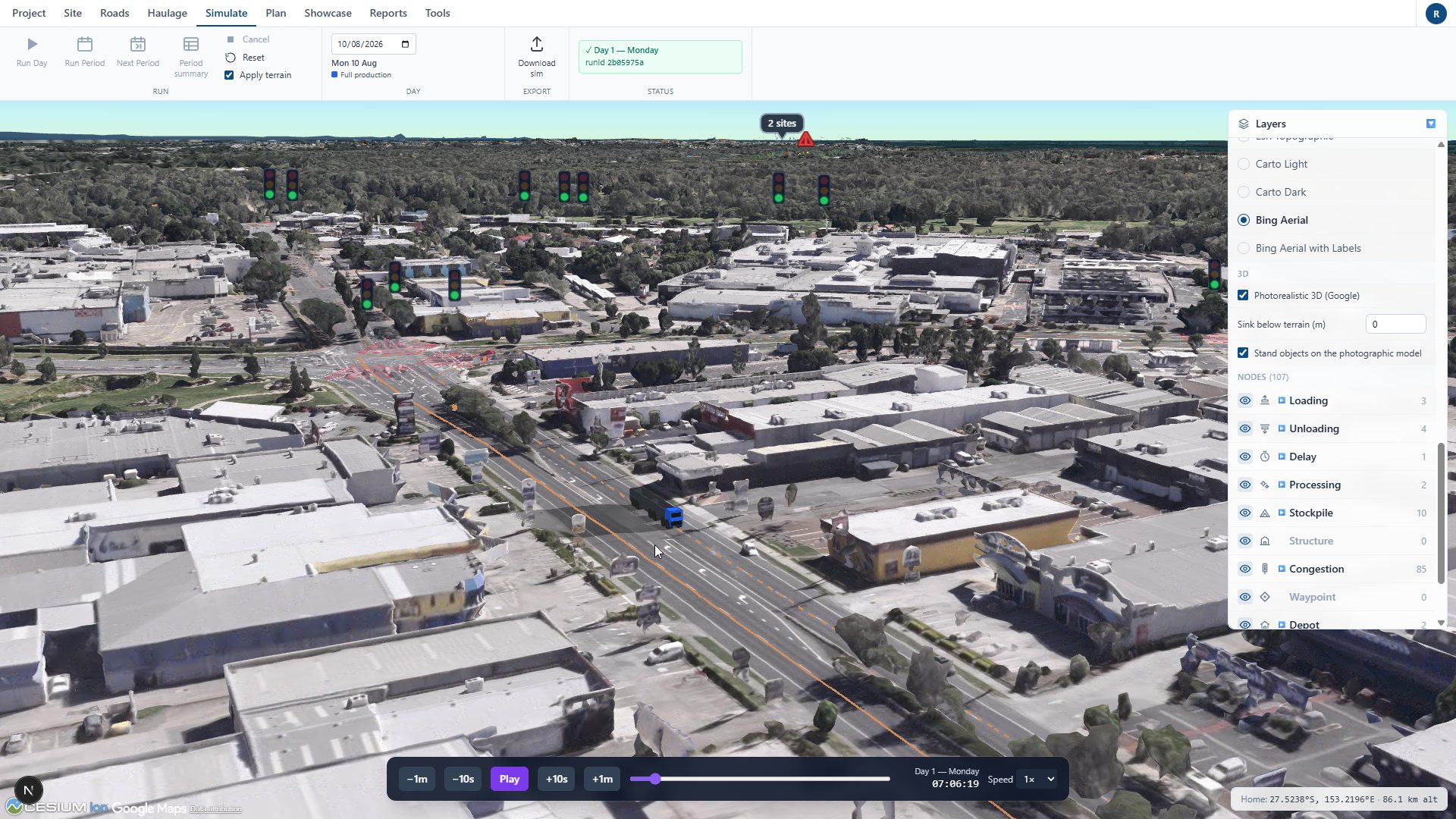Image resolution: width=1456 pixels, height=819 pixels.
Task: Toggle the Apply terrain checkbox
Action: click(229, 75)
